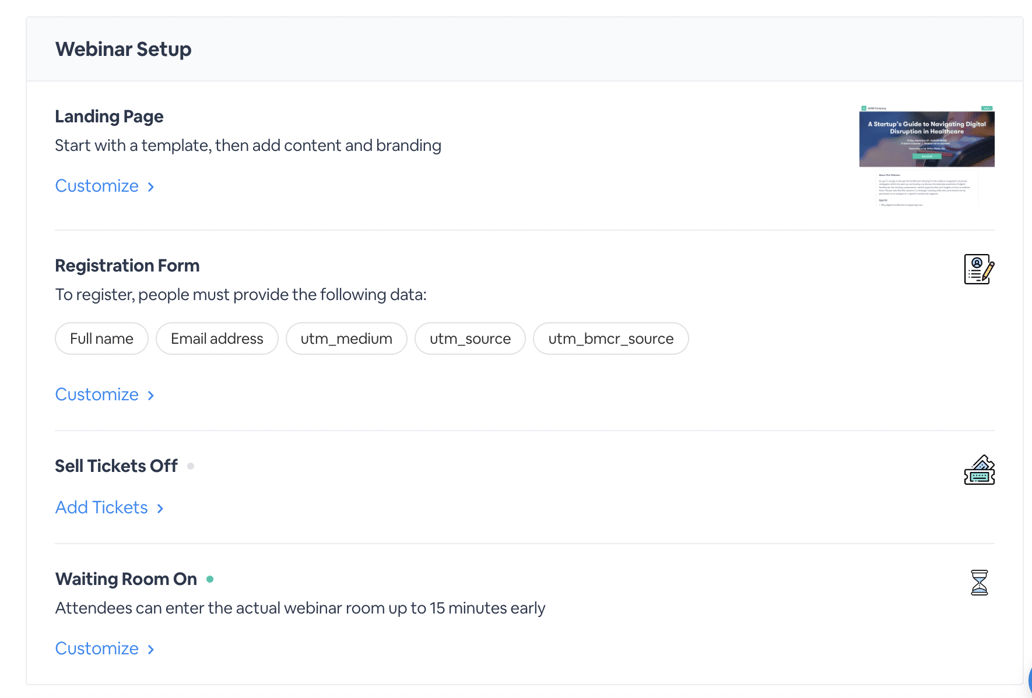Customize the Registration Form

(97, 394)
